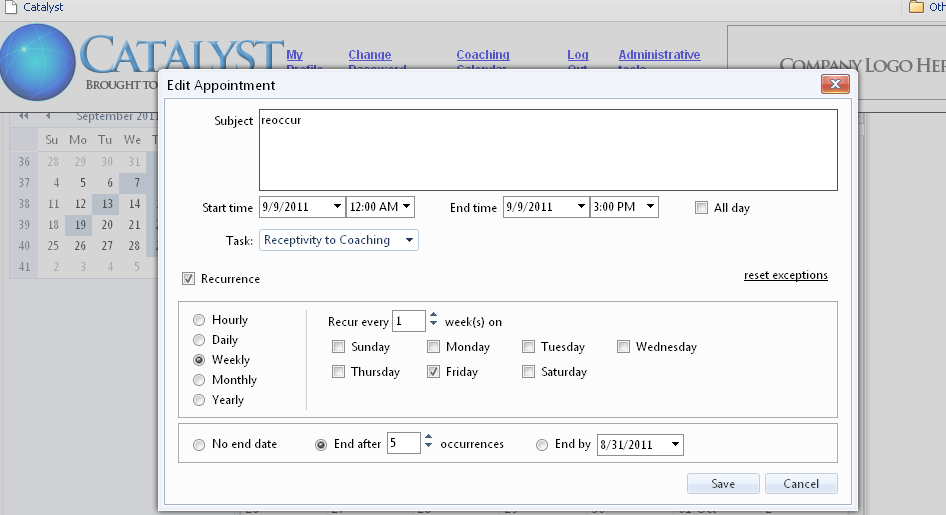Close the Edit Appointment dialog
This screenshot has height=515, width=946.
click(x=835, y=85)
